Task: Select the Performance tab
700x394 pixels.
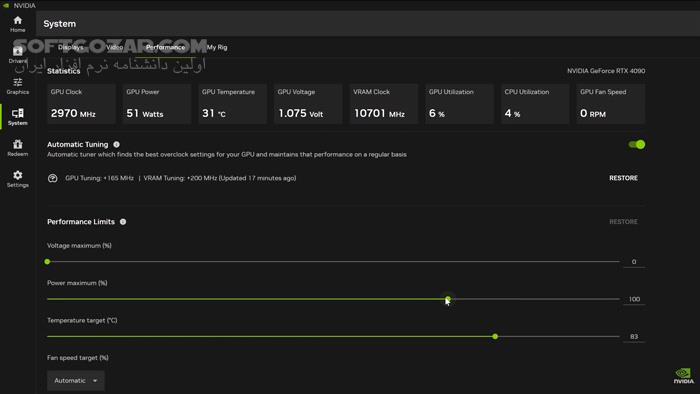Action: coord(165,47)
